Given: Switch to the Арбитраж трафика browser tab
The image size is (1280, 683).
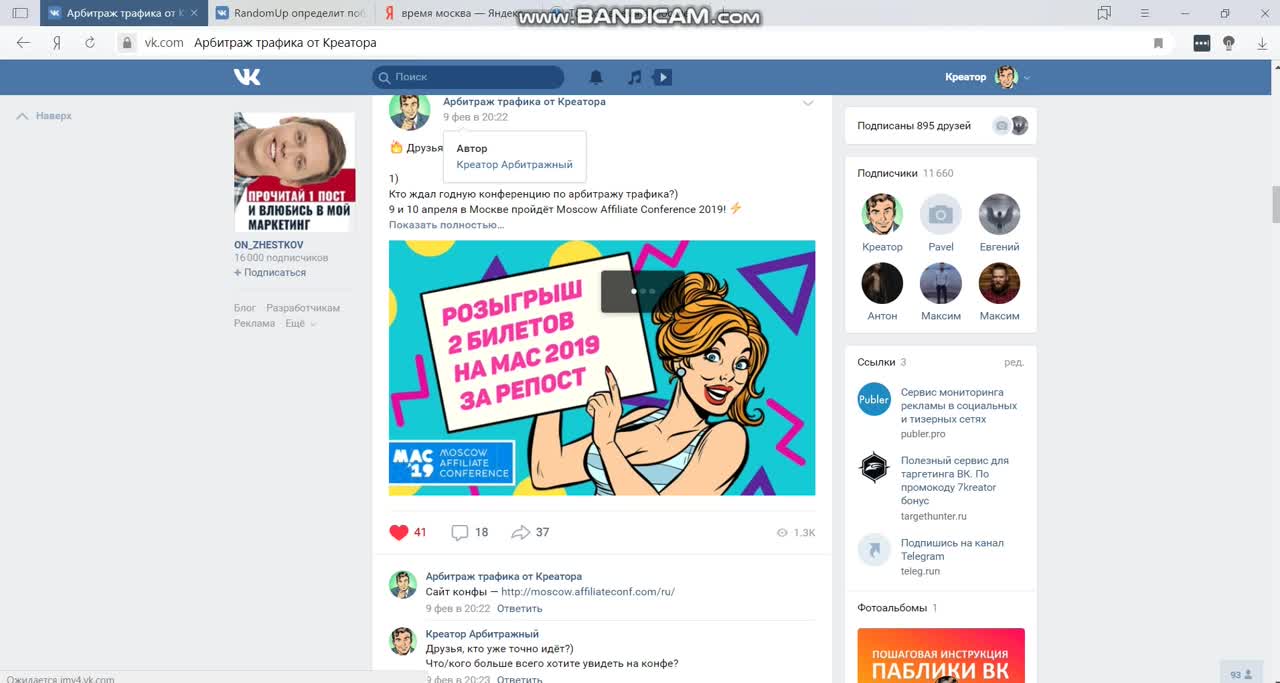Looking at the screenshot, I should click(125, 14).
